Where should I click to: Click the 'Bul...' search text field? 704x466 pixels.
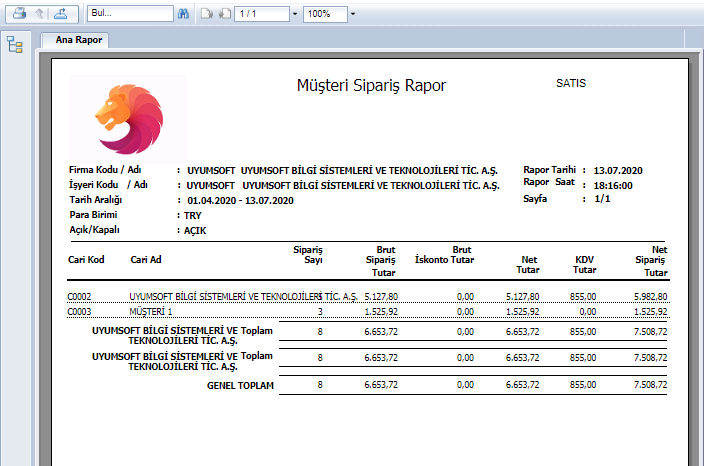click(x=128, y=15)
